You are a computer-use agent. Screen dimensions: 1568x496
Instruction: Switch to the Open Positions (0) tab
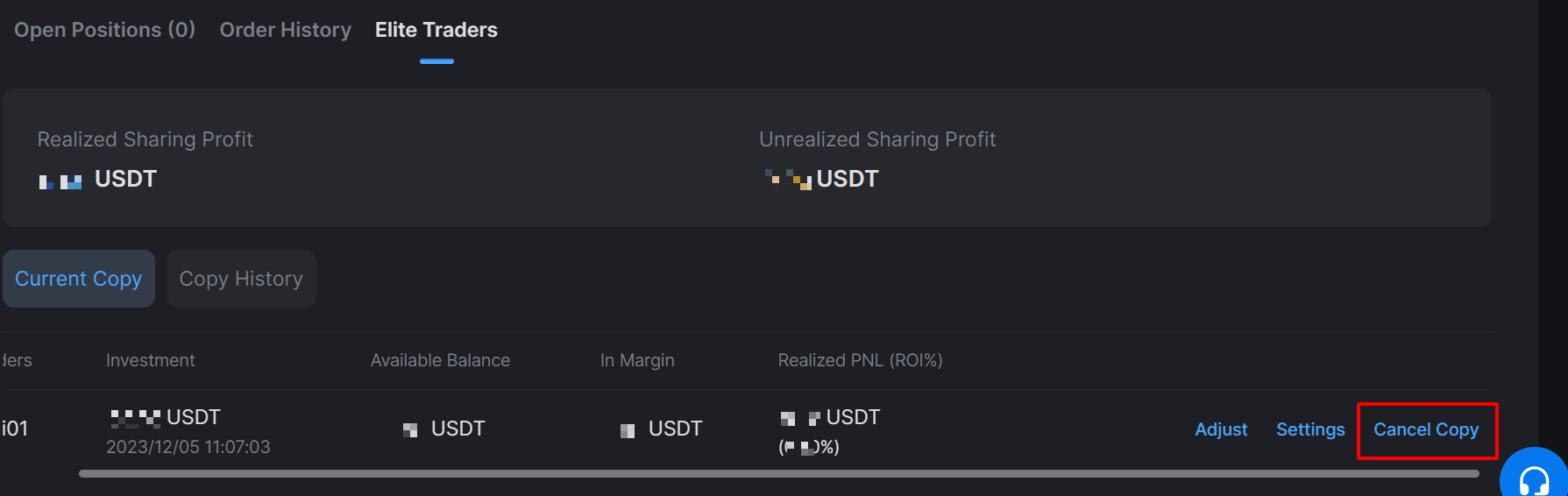104,30
